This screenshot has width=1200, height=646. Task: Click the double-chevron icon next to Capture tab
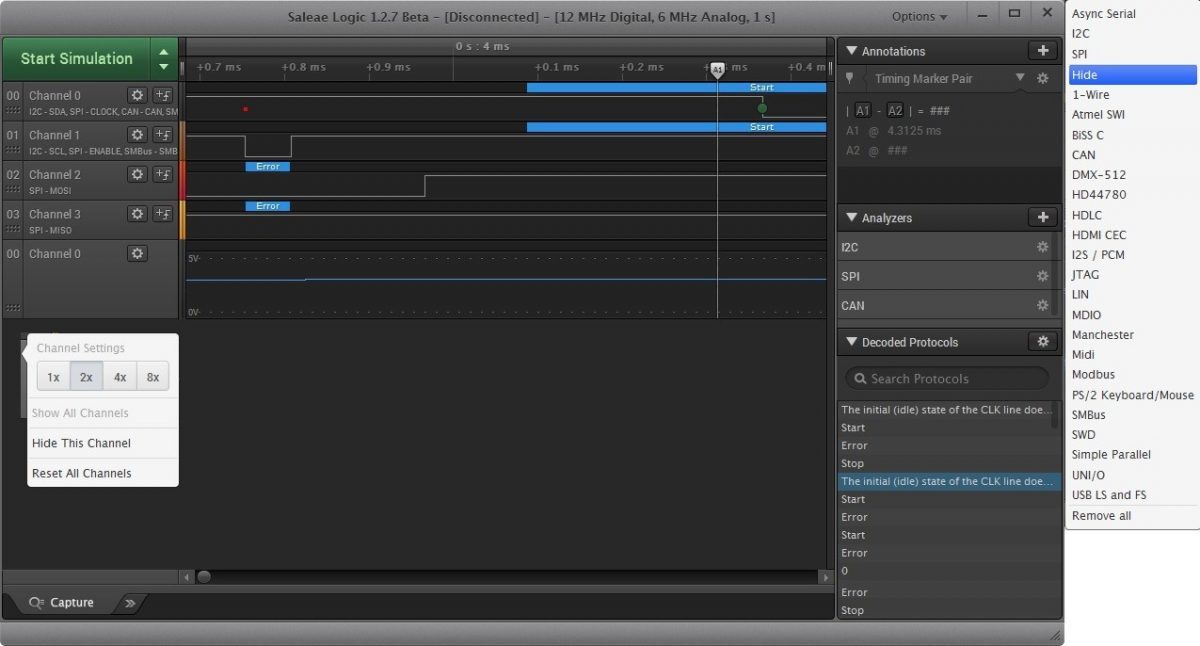tap(130, 603)
